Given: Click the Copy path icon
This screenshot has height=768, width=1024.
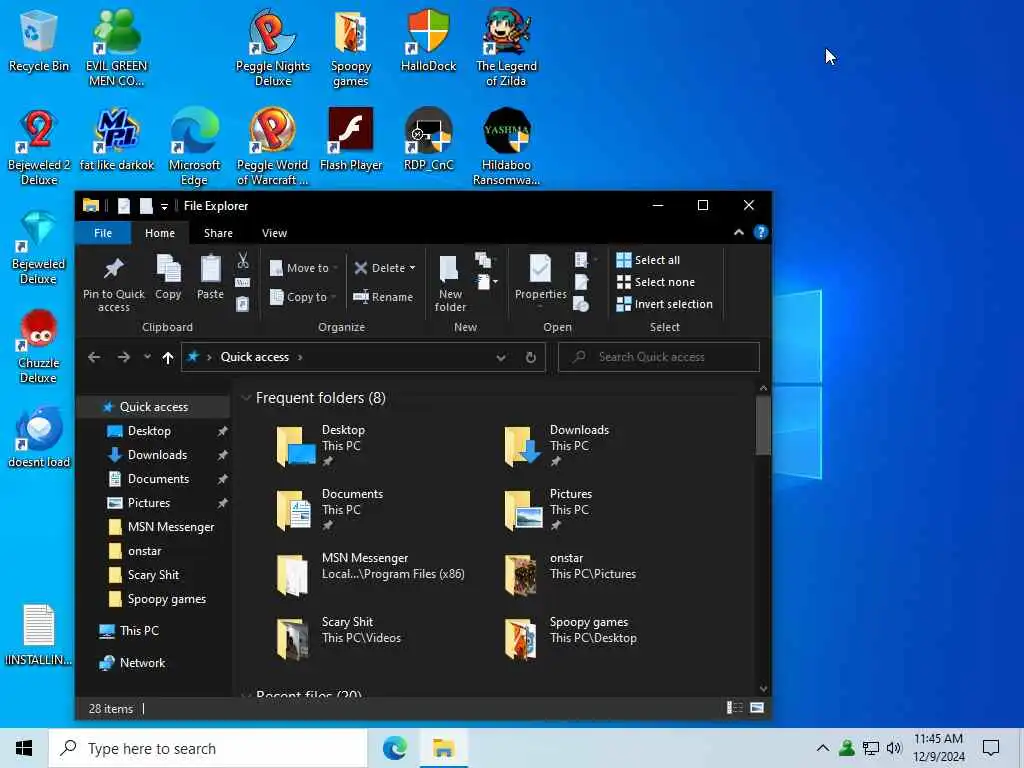Looking at the screenshot, I should (242, 283).
